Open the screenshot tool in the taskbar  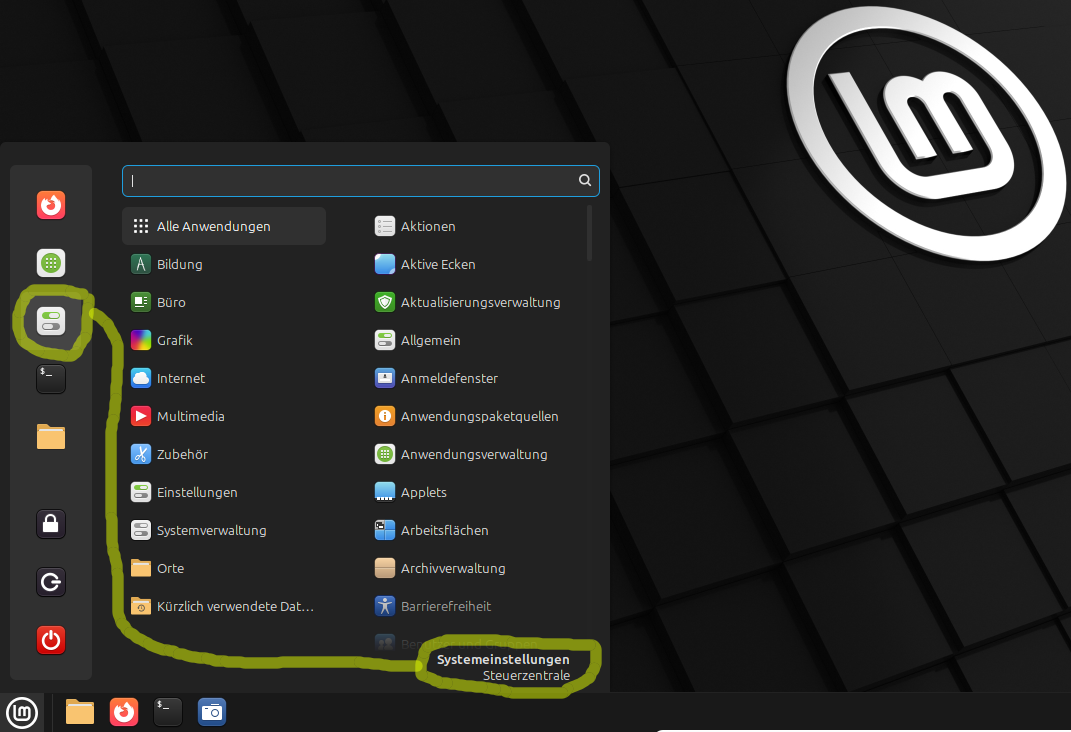(x=212, y=712)
